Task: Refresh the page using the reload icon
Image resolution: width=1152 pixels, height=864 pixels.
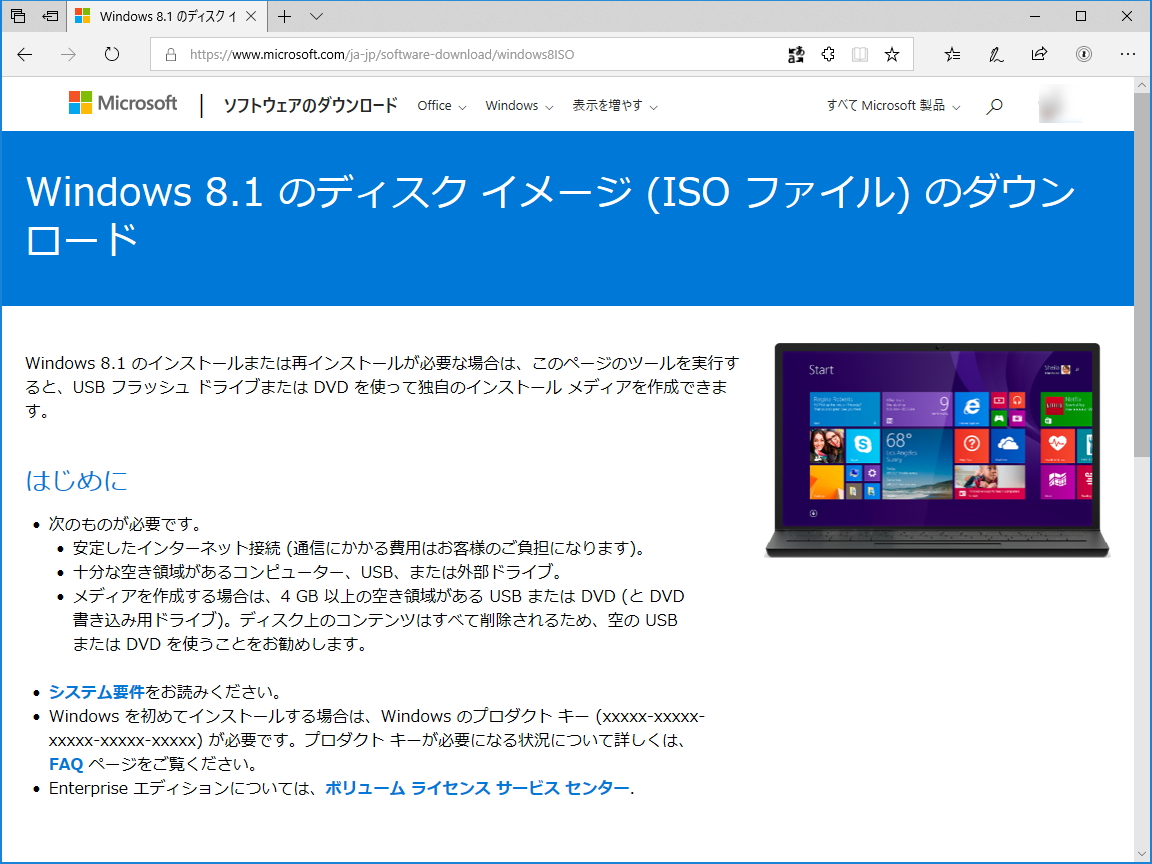Action: [x=111, y=55]
